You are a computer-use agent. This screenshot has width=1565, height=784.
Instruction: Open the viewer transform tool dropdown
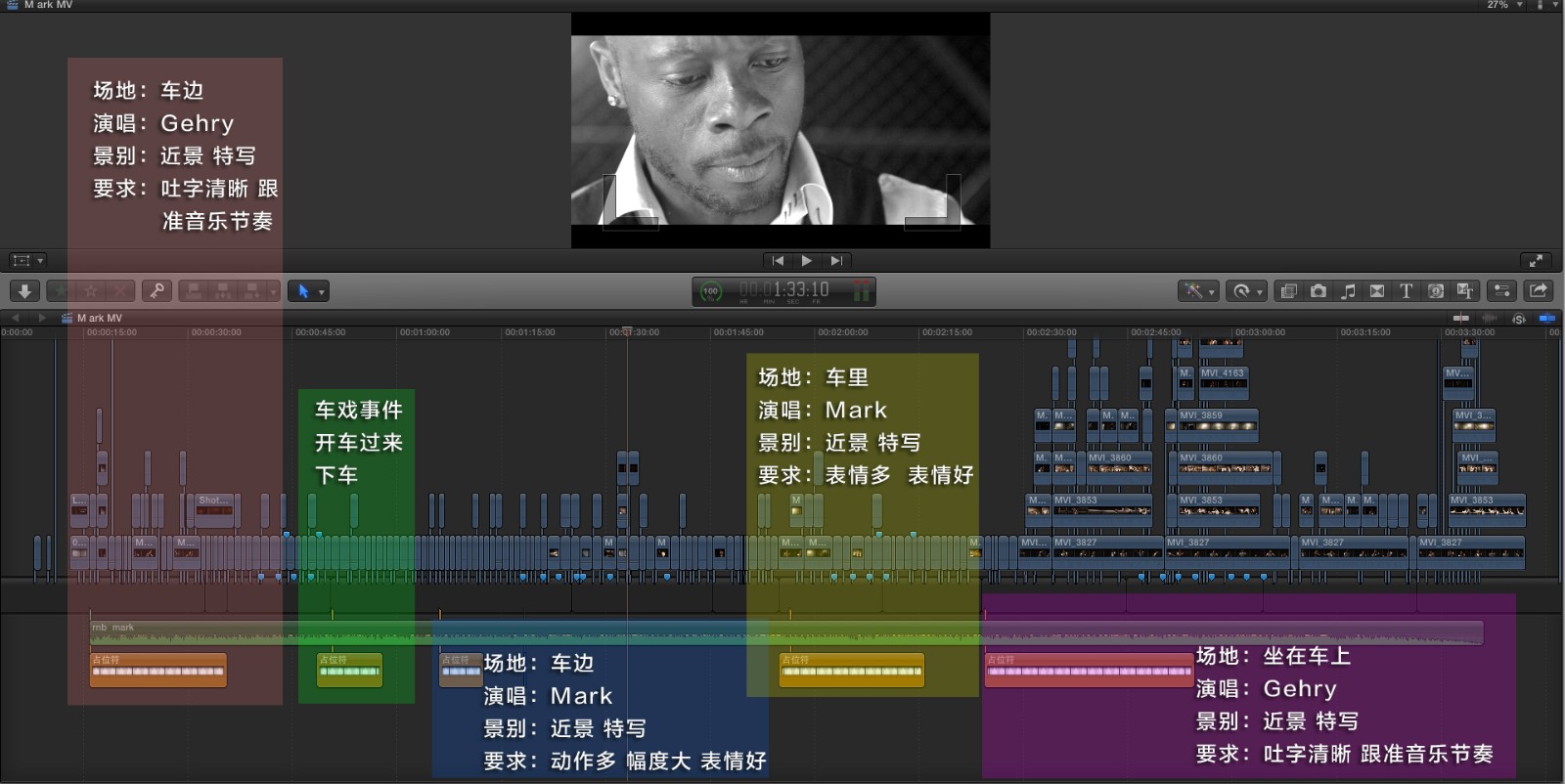tap(26, 261)
